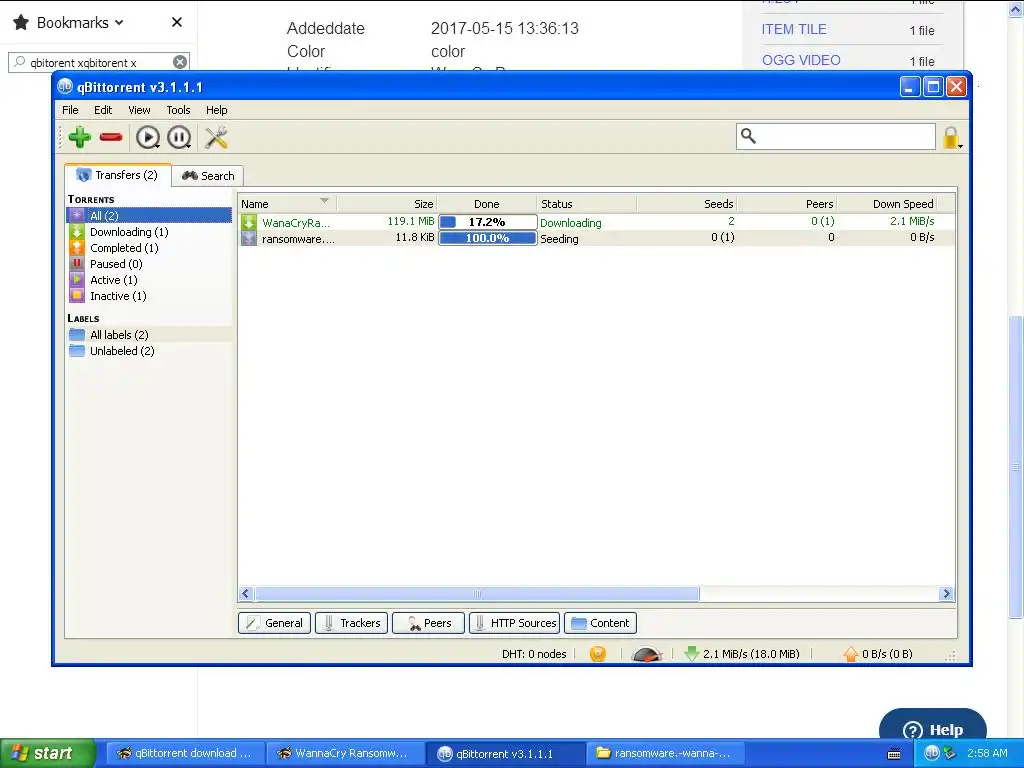Open the options wrench and screwdriver icon
Viewport: 1024px width, 768px height.
coord(216,137)
